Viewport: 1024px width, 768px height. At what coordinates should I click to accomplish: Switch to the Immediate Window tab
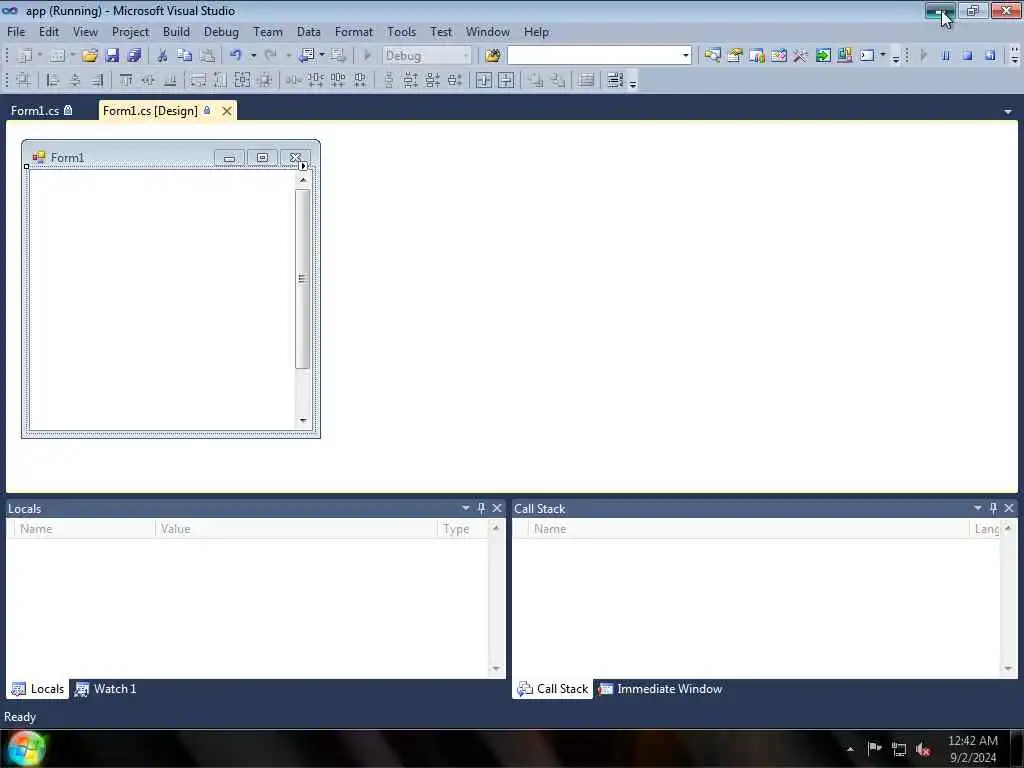click(x=660, y=688)
